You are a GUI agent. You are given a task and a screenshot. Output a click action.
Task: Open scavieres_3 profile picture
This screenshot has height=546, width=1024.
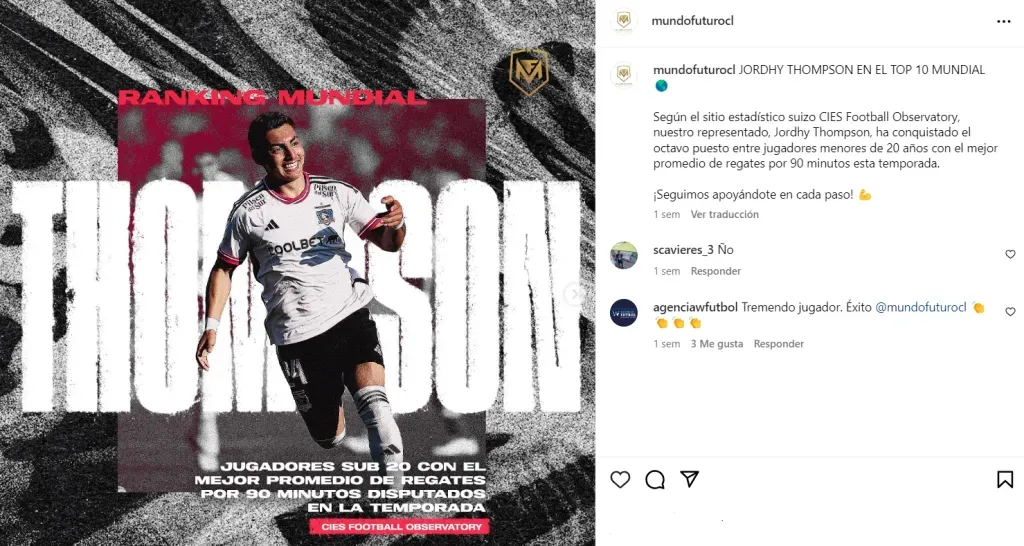coord(624,255)
